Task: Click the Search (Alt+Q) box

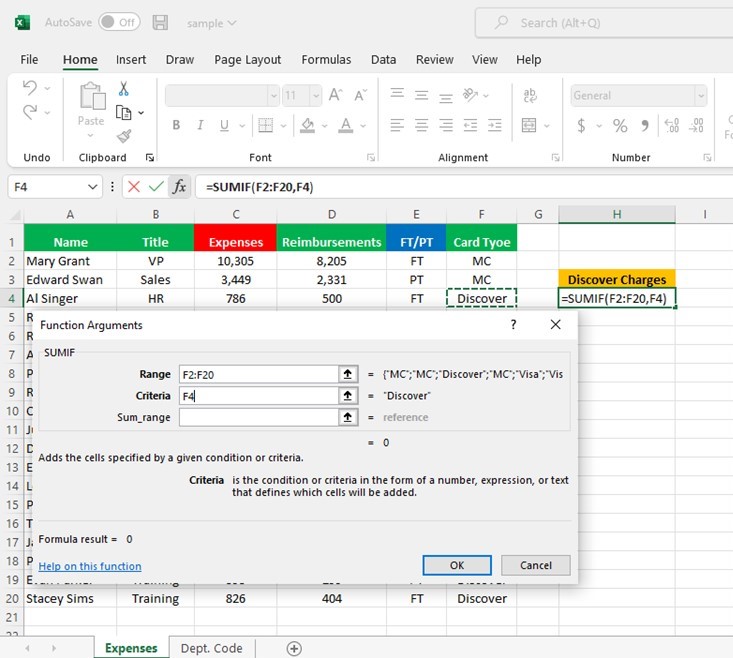Action: (x=604, y=23)
